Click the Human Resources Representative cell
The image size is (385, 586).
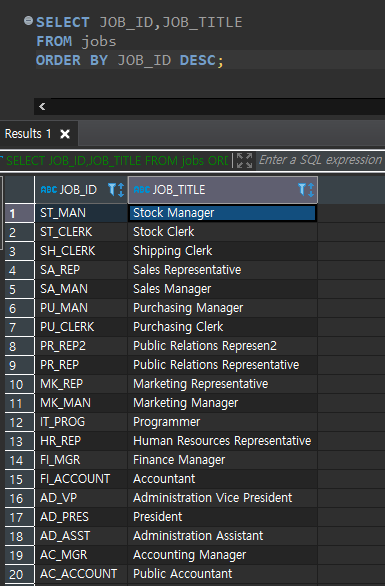223,441
